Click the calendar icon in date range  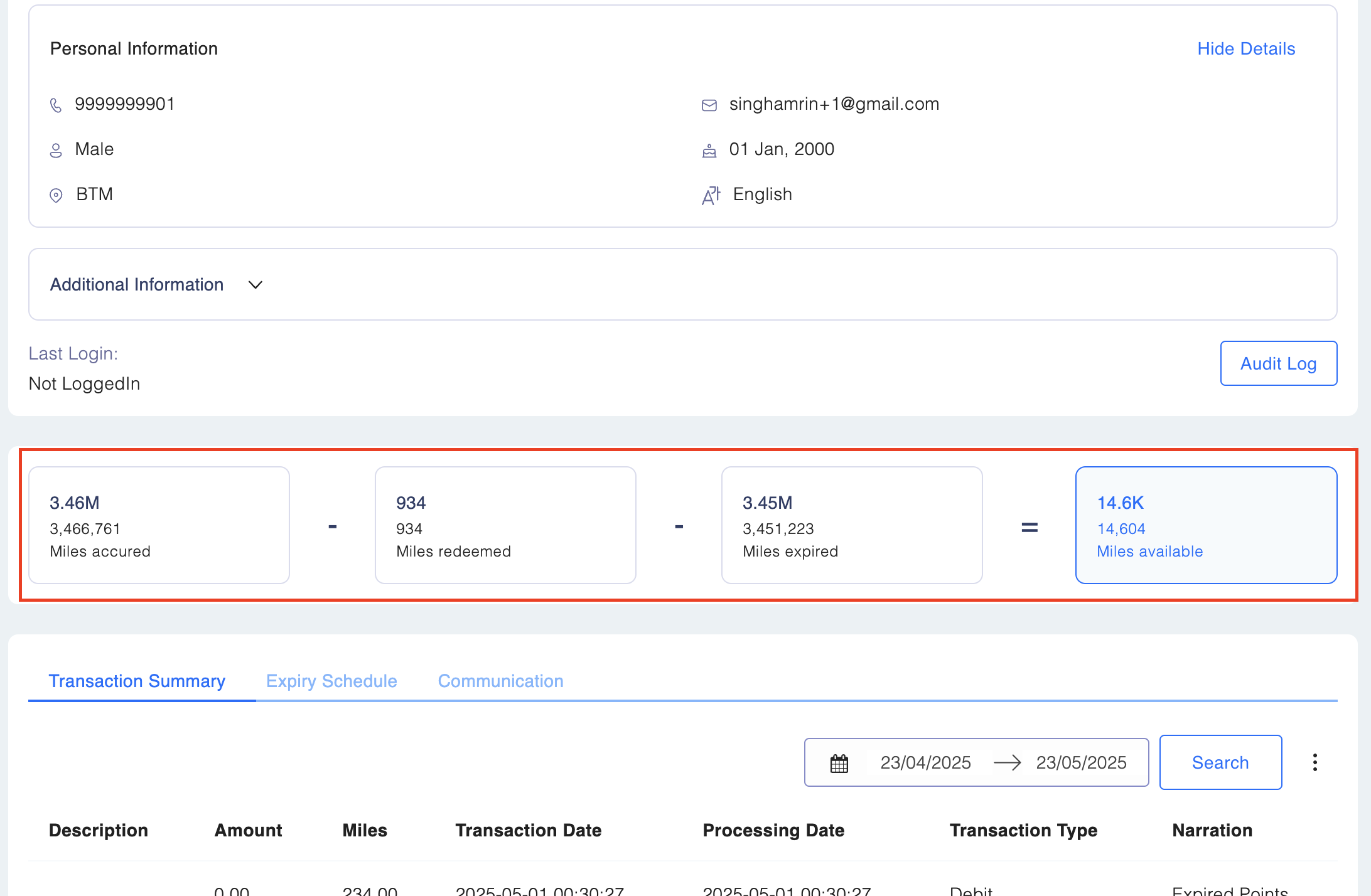(x=839, y=763)
